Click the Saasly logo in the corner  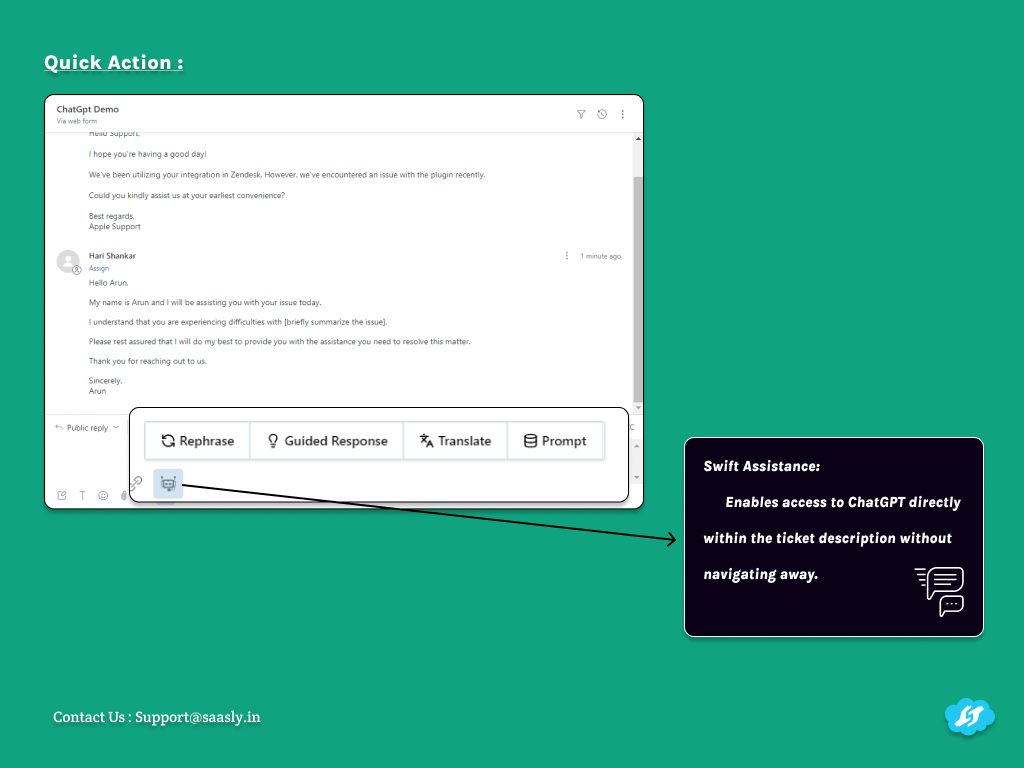point(968,715)
